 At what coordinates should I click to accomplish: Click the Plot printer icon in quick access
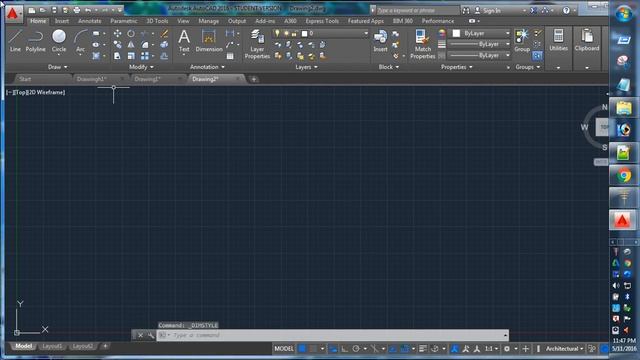click(77, 10)
